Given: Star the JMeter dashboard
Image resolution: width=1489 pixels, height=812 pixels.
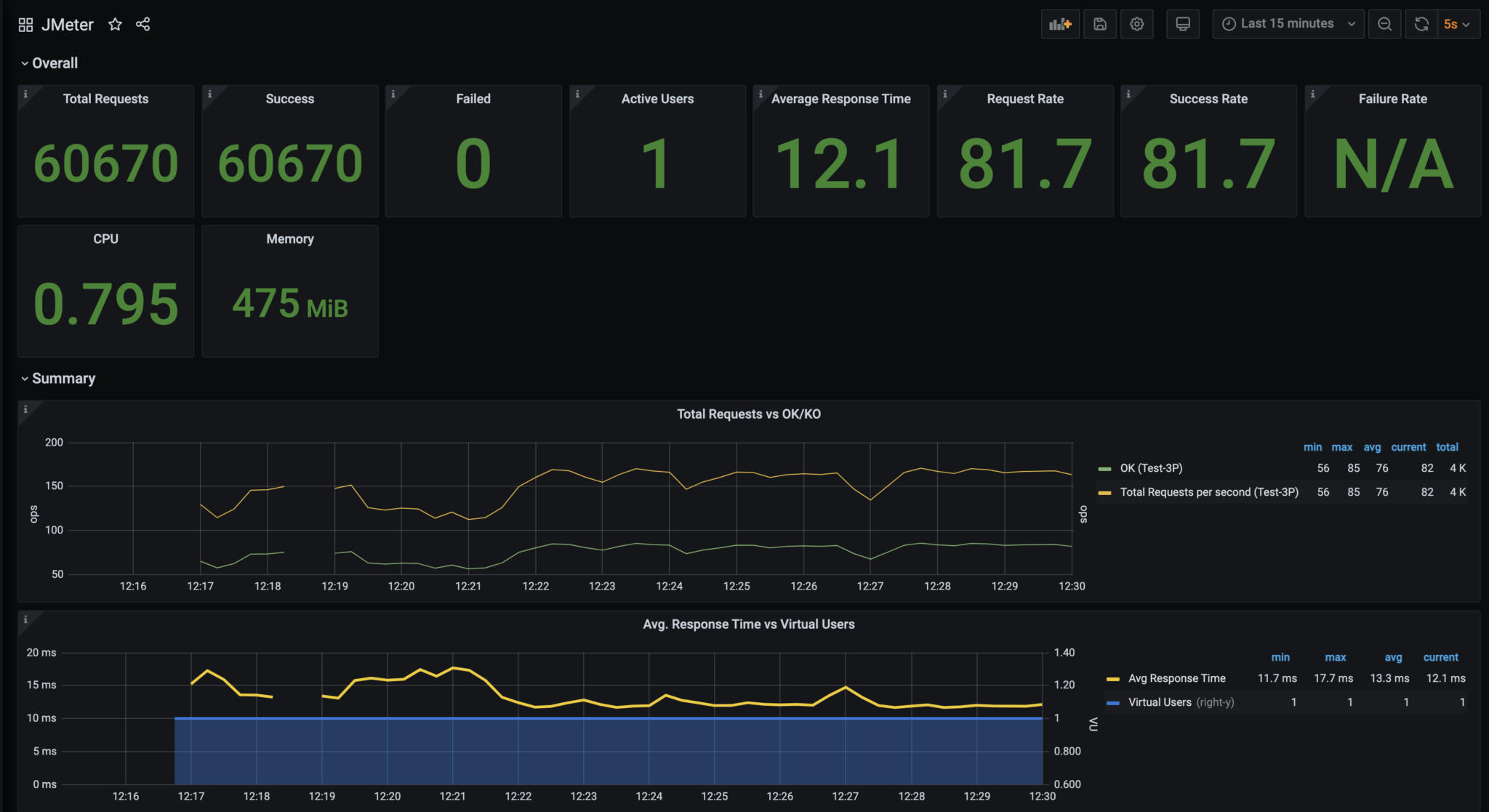Looking at the screenshot, I should [x=115, y=25].
